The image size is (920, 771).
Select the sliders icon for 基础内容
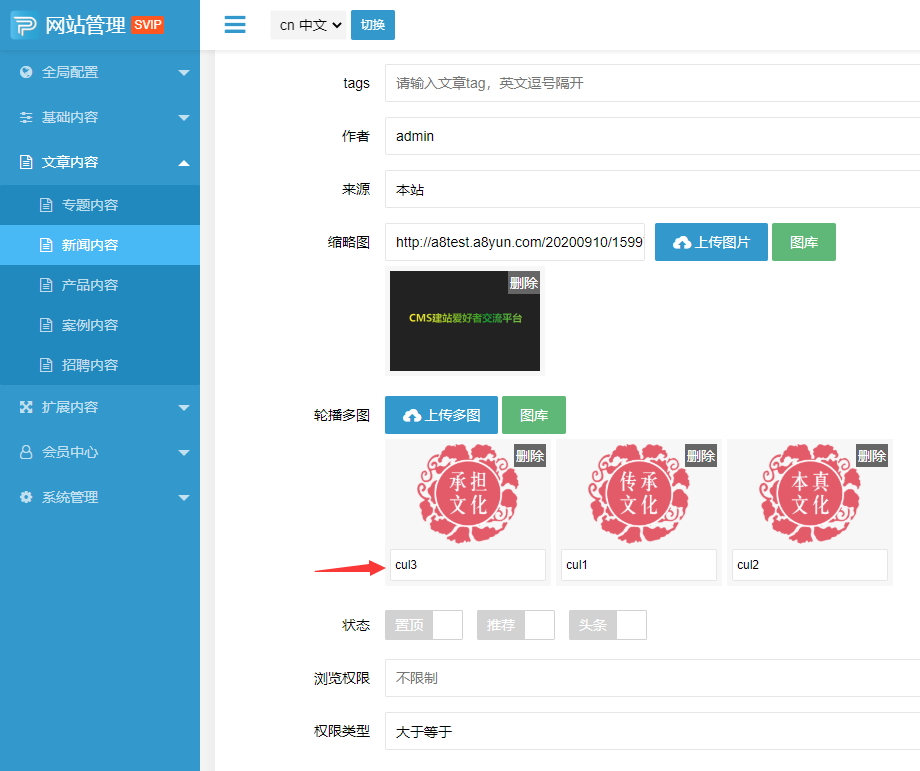pos(24,117)
